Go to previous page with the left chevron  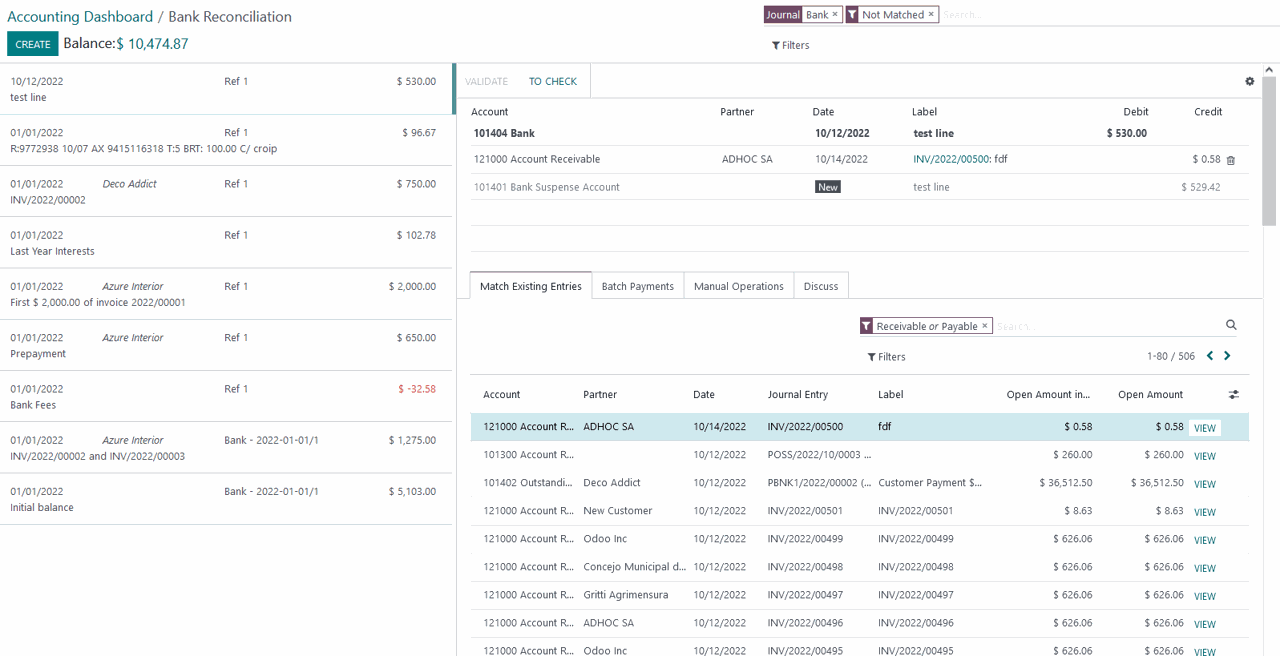(1210, 355)
